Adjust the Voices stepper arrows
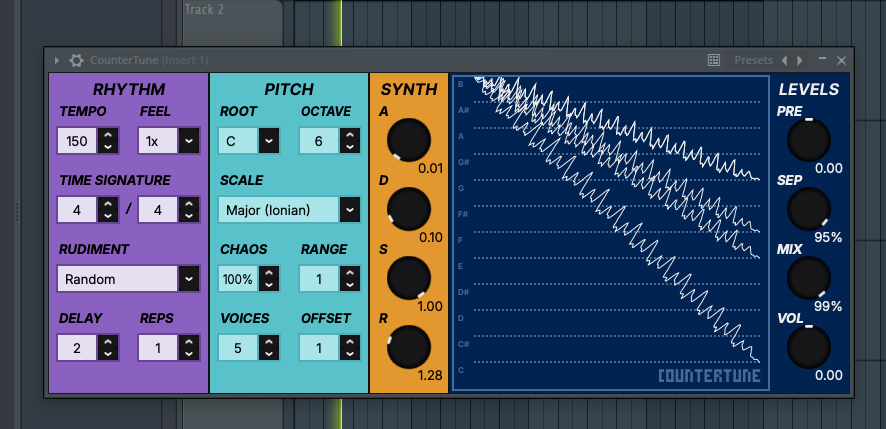This screenshot has height=429, width=886. pos(270,348)
